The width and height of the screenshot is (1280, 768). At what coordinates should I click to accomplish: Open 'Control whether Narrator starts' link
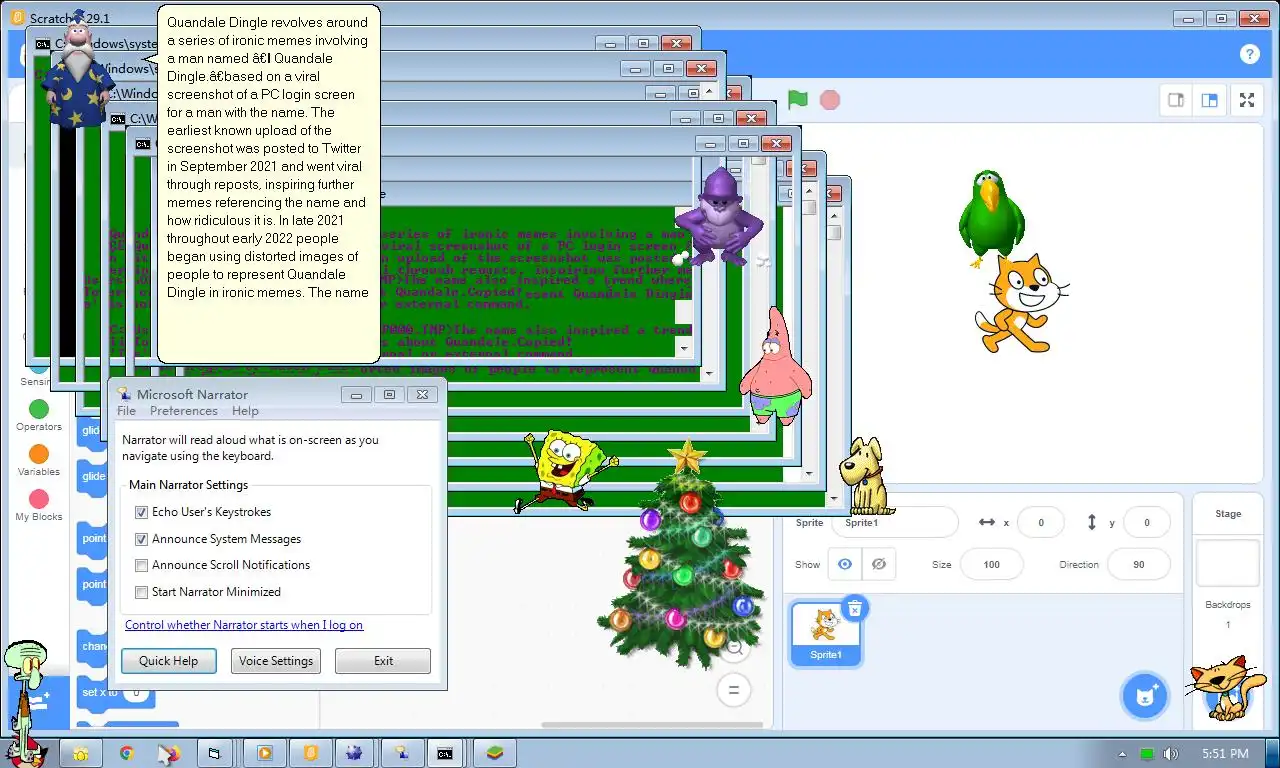point(244,625)
